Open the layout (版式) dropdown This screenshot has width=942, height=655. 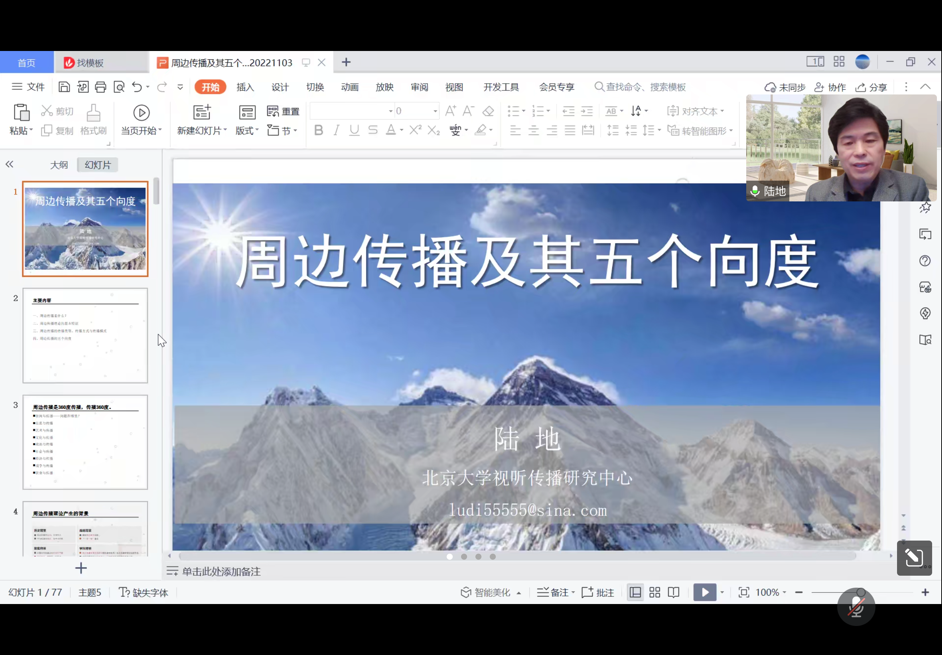(x=246, y=131)
